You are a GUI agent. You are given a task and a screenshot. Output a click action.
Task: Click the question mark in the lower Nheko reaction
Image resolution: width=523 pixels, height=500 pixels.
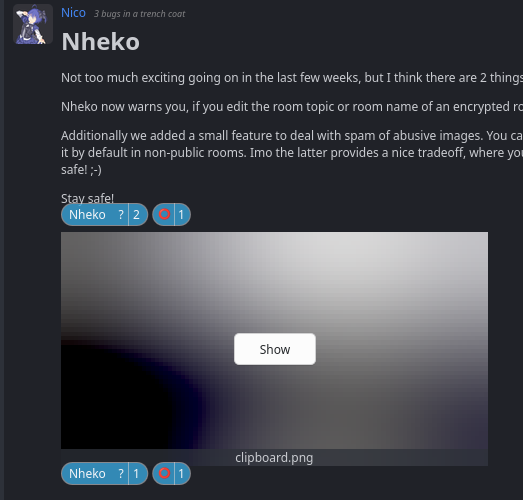pos(121,473)
